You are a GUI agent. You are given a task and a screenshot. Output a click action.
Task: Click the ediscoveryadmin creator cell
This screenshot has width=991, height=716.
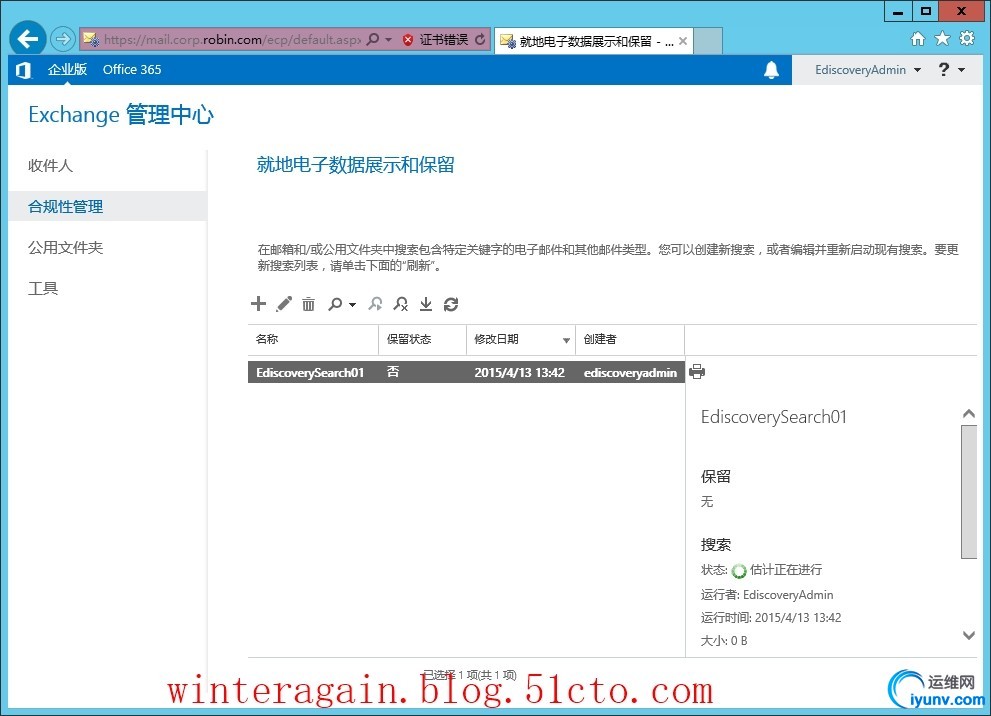[x=630, y=372]
